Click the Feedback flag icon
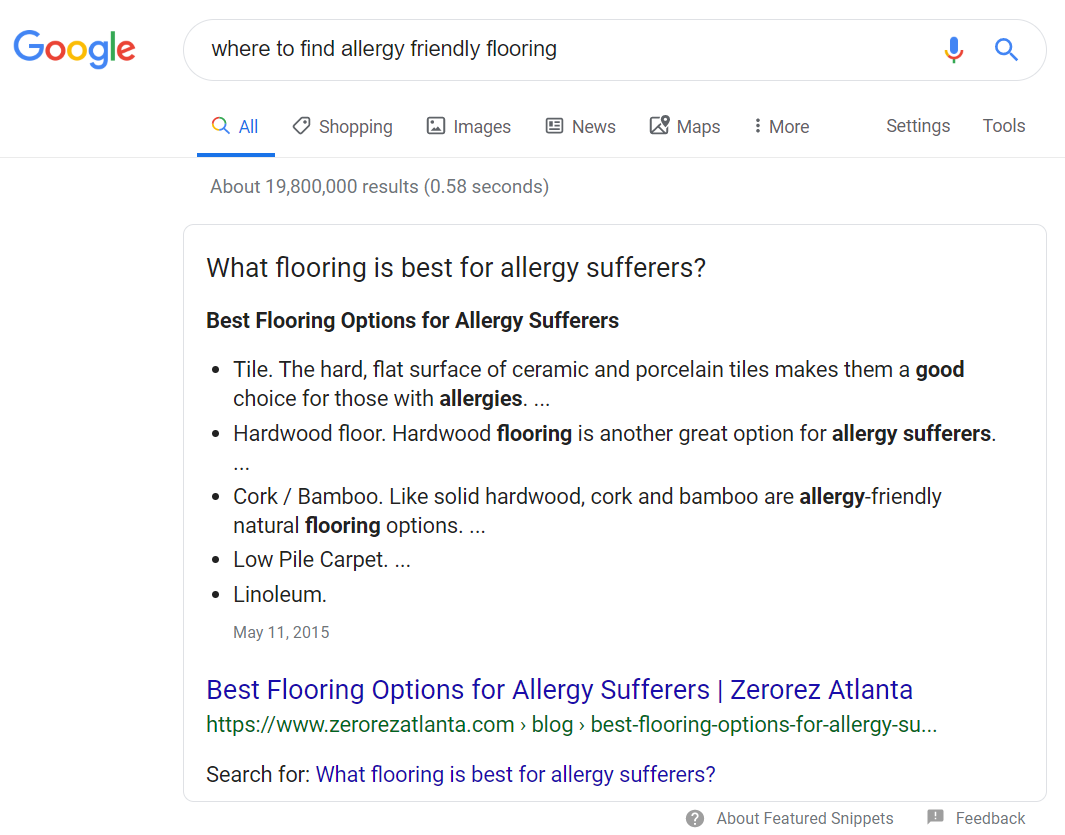This screenshot has height=835, width=1065. tap(935, 817)
